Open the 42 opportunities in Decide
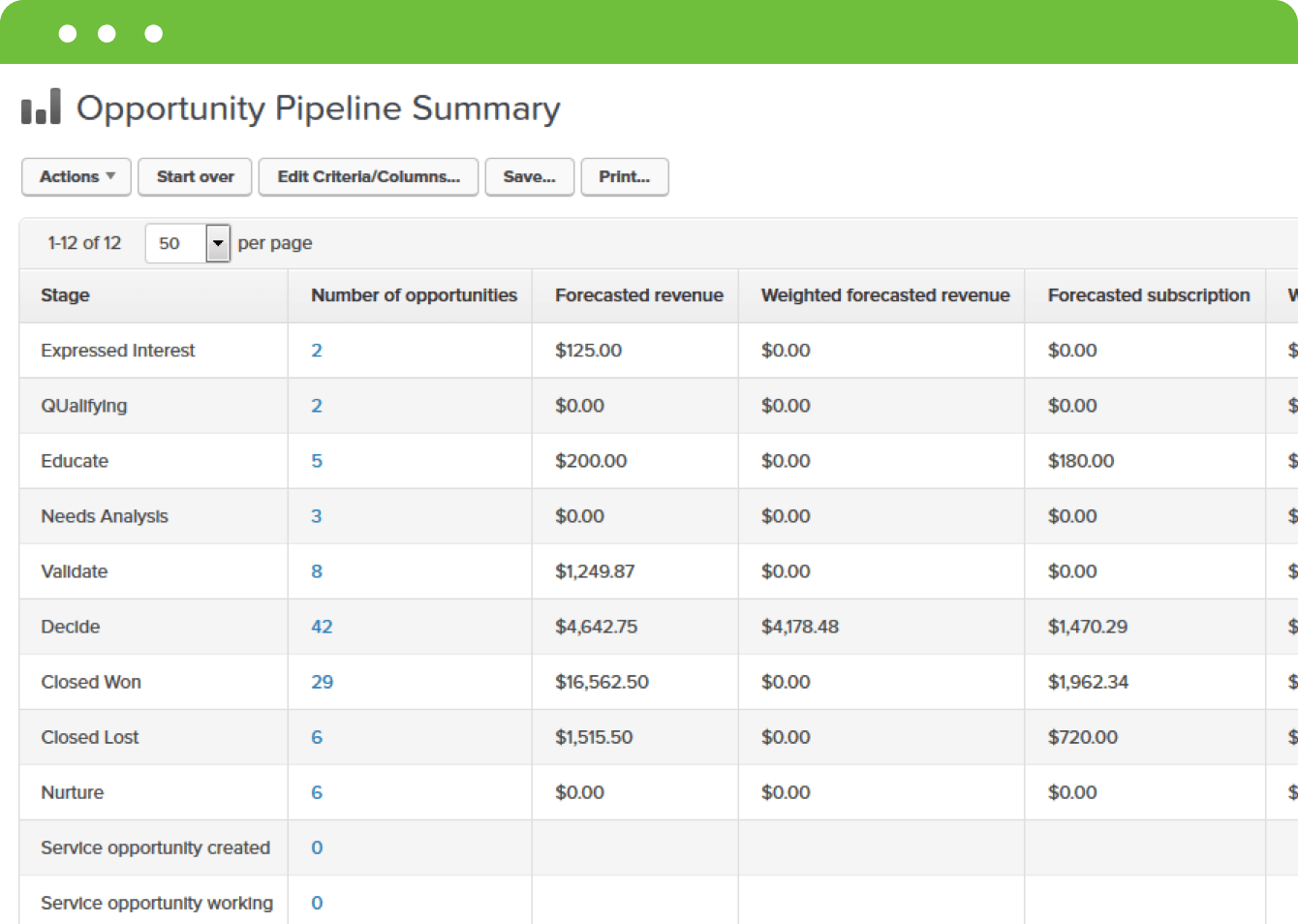 [322, 627]
